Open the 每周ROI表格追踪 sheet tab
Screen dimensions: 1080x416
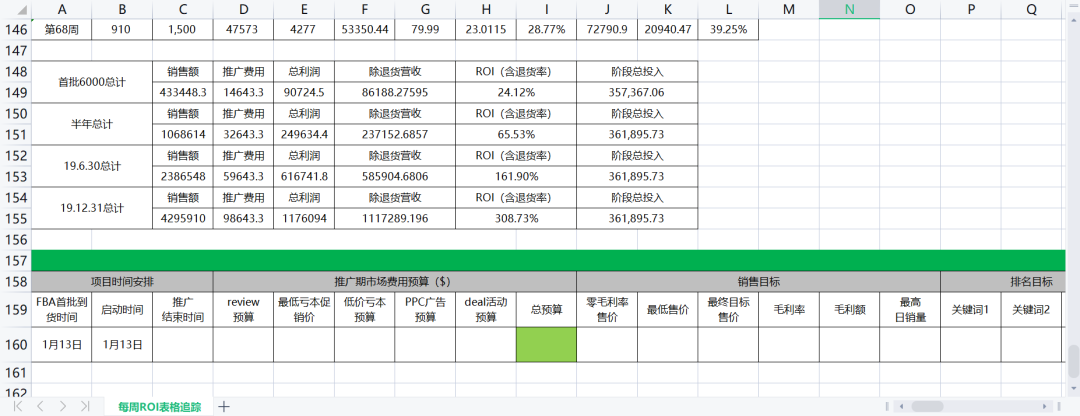(159, 406)
